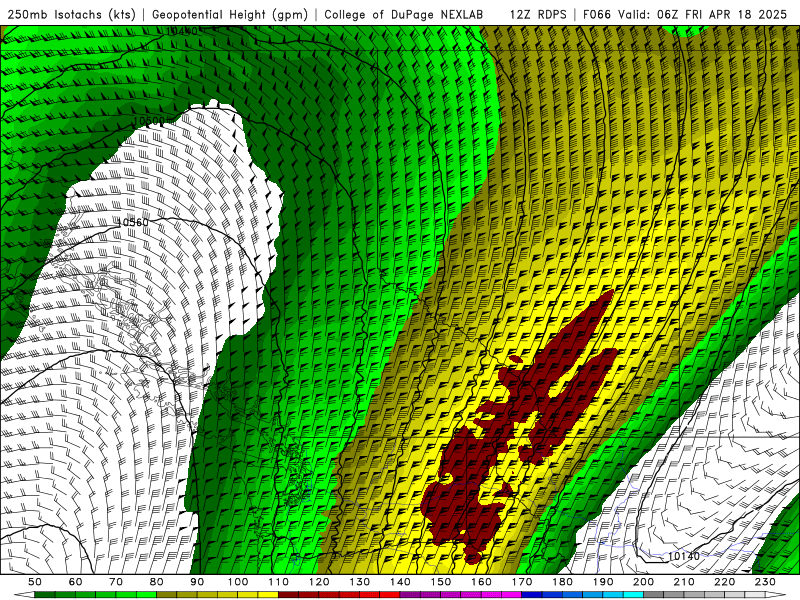The image size is (800, 600).
Task: Click the darkest green colorbar swatch below 50
Action: click(x=44, y=595)
